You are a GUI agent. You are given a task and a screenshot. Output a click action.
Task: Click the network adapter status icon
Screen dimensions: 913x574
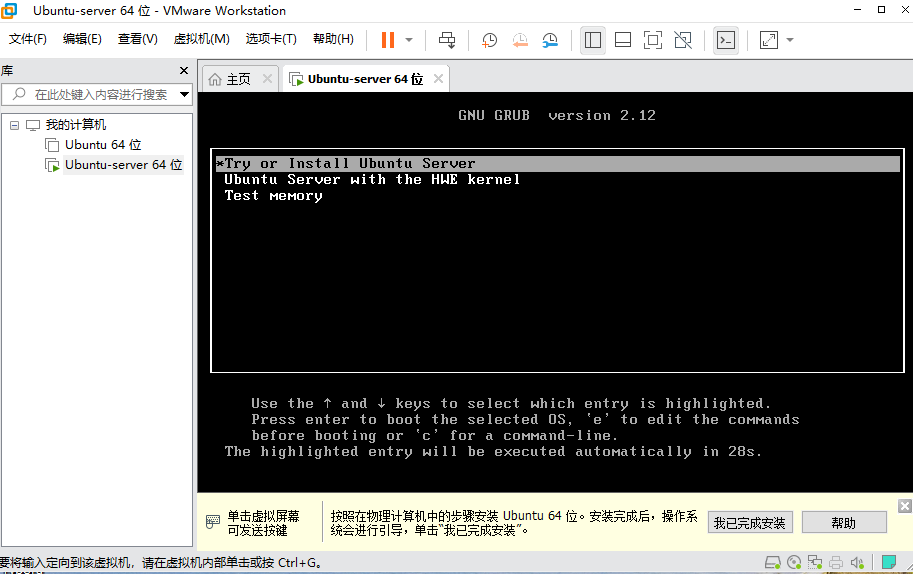point(815,562)
